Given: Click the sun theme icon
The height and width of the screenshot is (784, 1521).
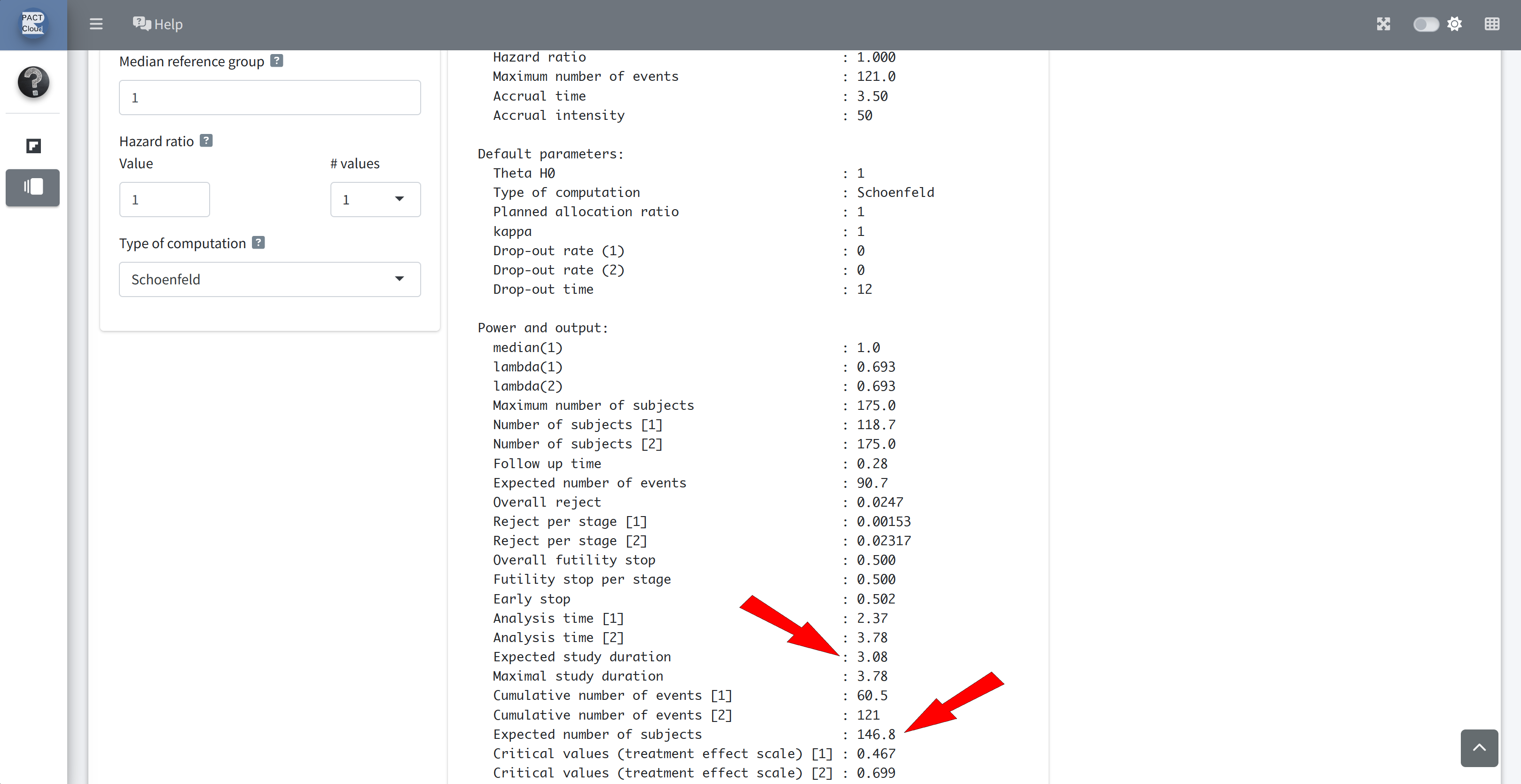Looking at the screenshot, I should coord(1455,24).
